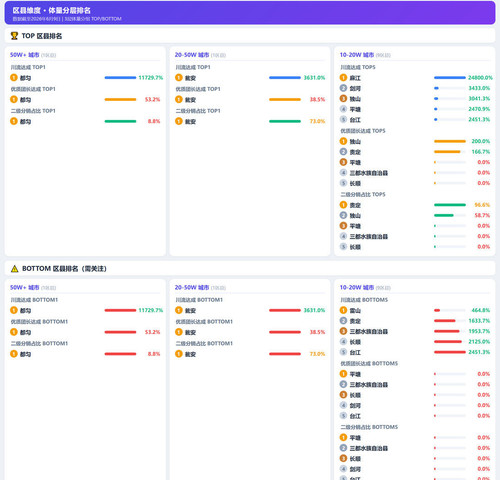This screenshot has height=480, width=500.
Task: Click the green bar in the 58.7% row
Action: pos(444,215)
